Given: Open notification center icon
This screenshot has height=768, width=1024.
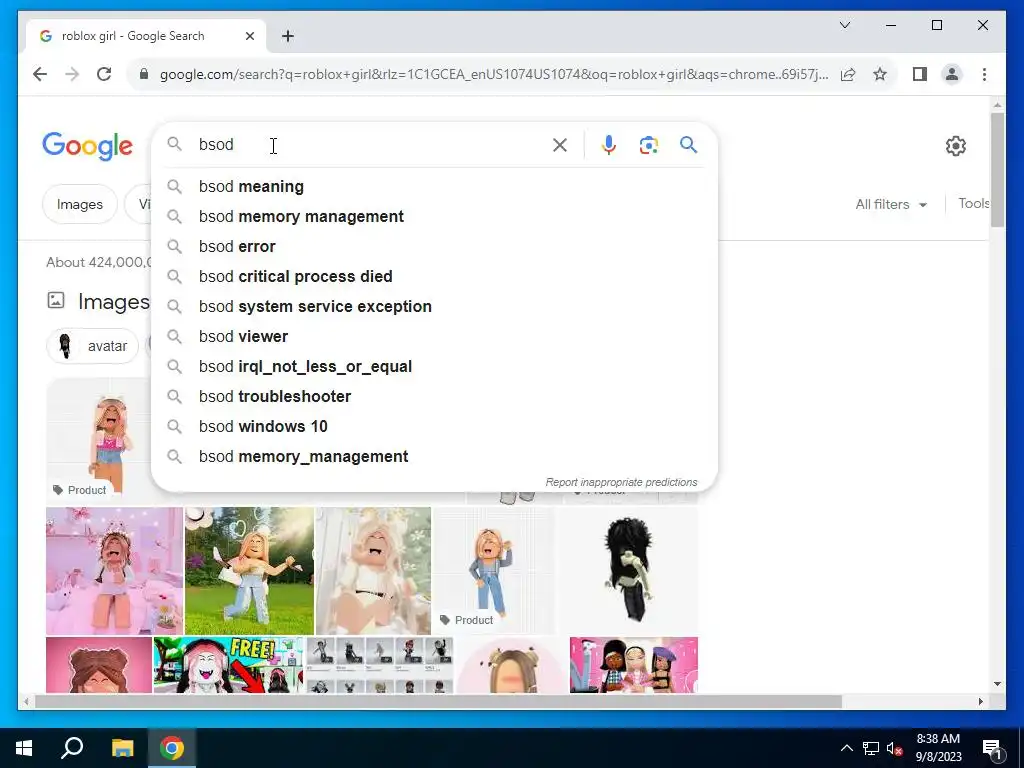Looking at the screenshot, I should [993, 748].
